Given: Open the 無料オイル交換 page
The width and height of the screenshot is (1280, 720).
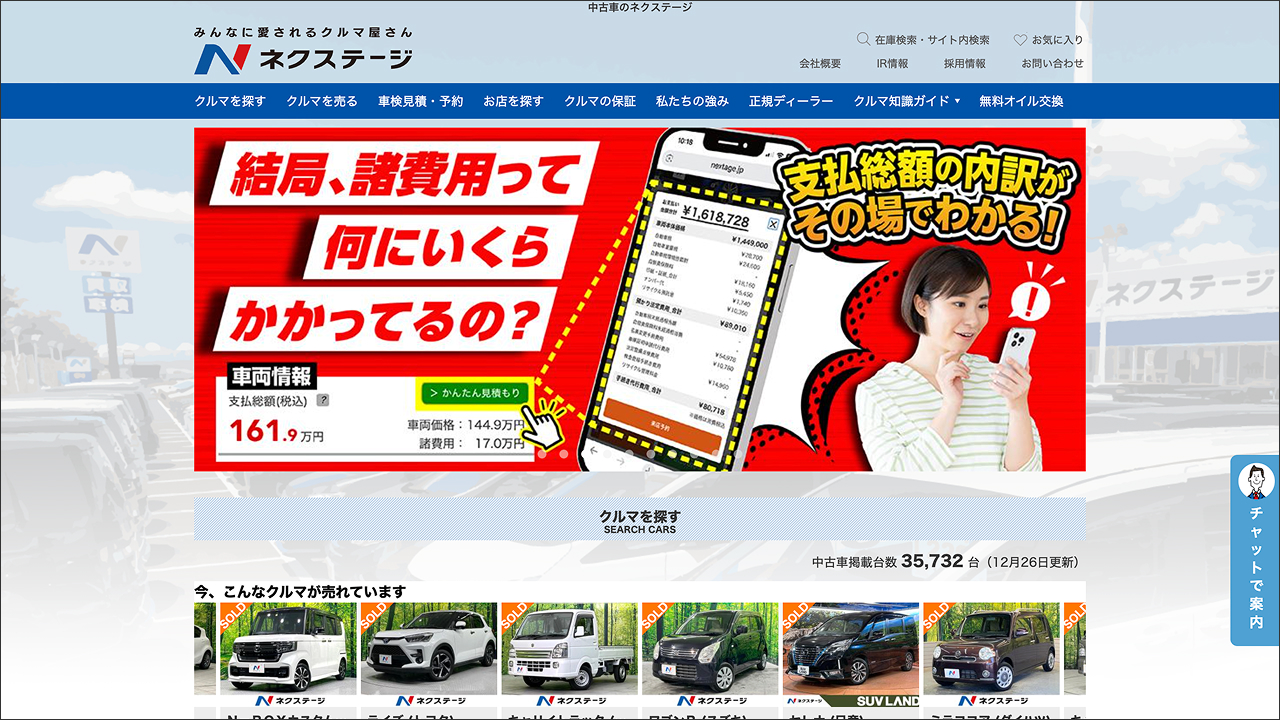Looking at the screenshot, I should [x=1021, y=101].
